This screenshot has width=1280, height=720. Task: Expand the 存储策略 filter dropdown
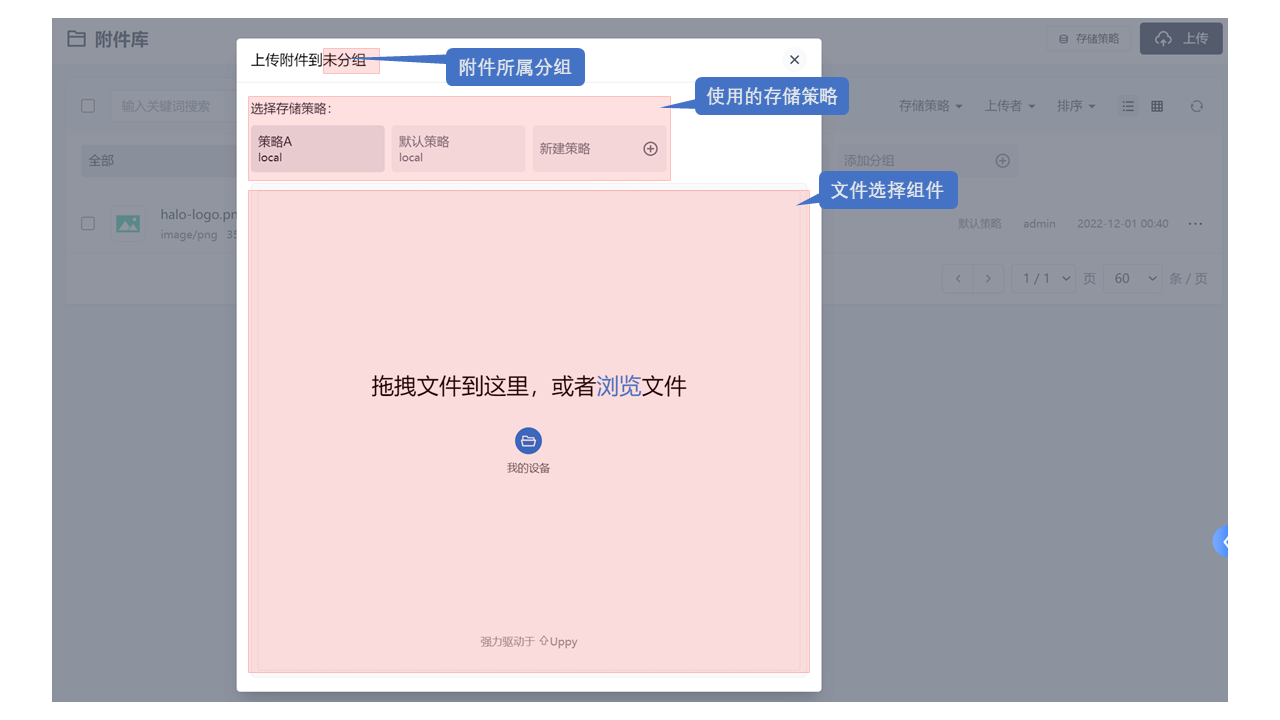pos(930,106)
